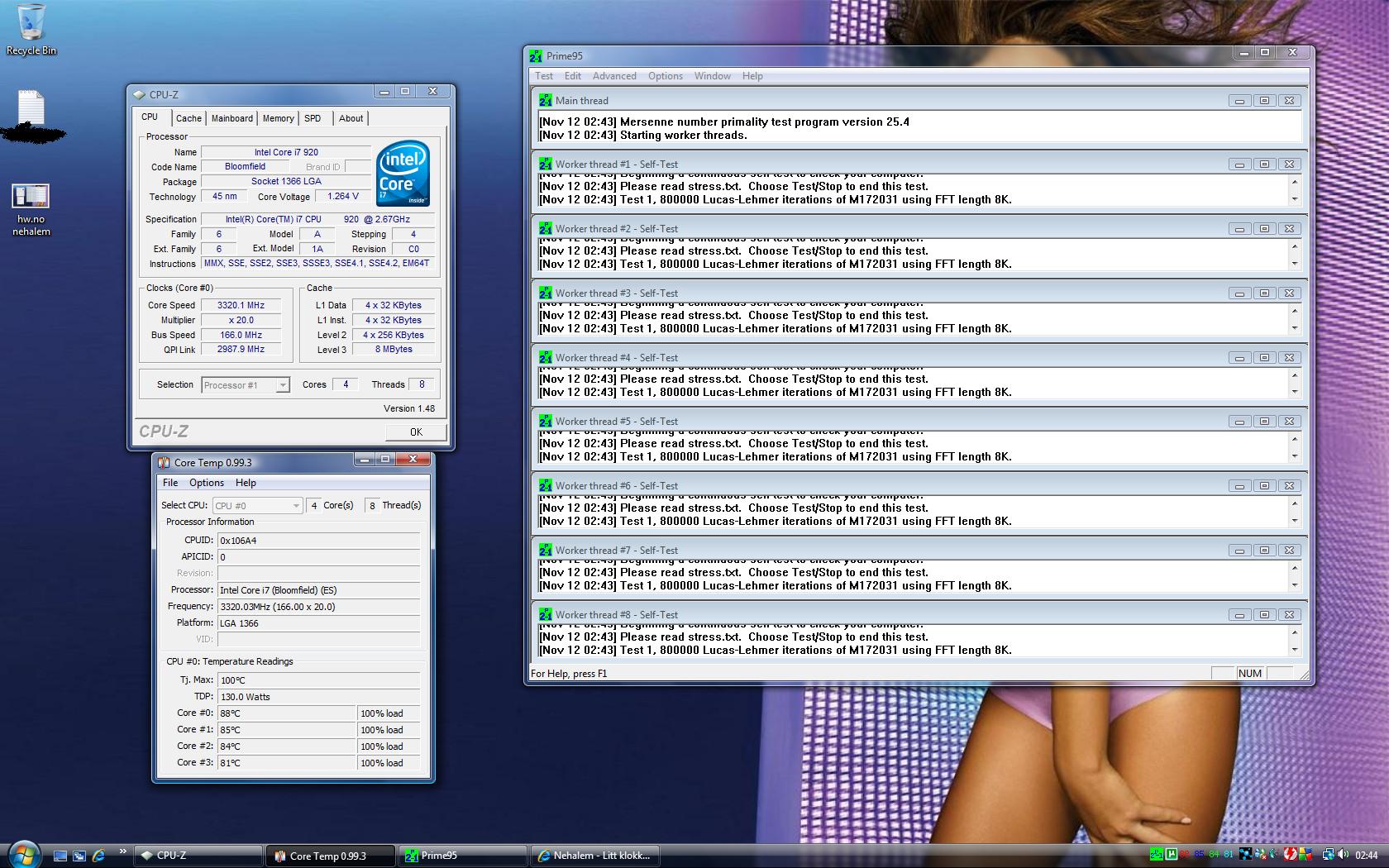Click Worker thread #1 window icon
1389x868 pixels.
coord(545,164)
